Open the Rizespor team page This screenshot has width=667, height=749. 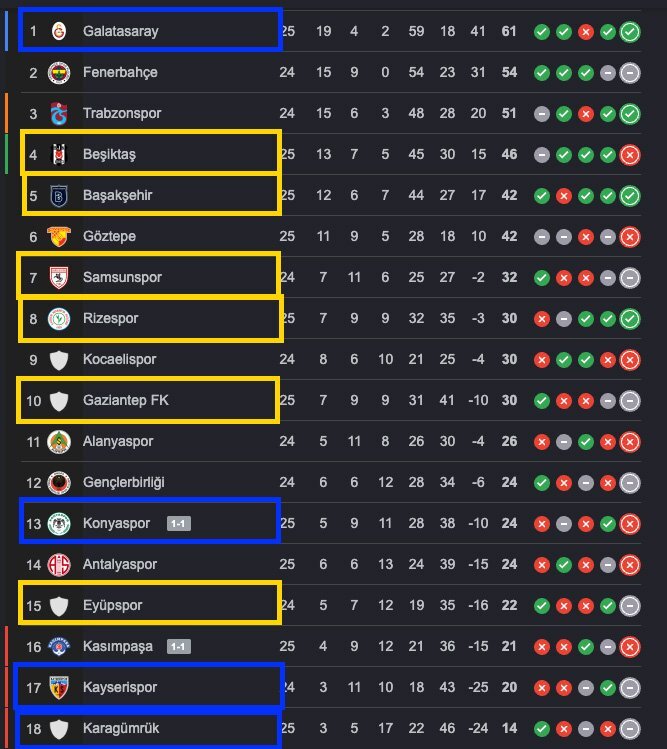point(110,318)
